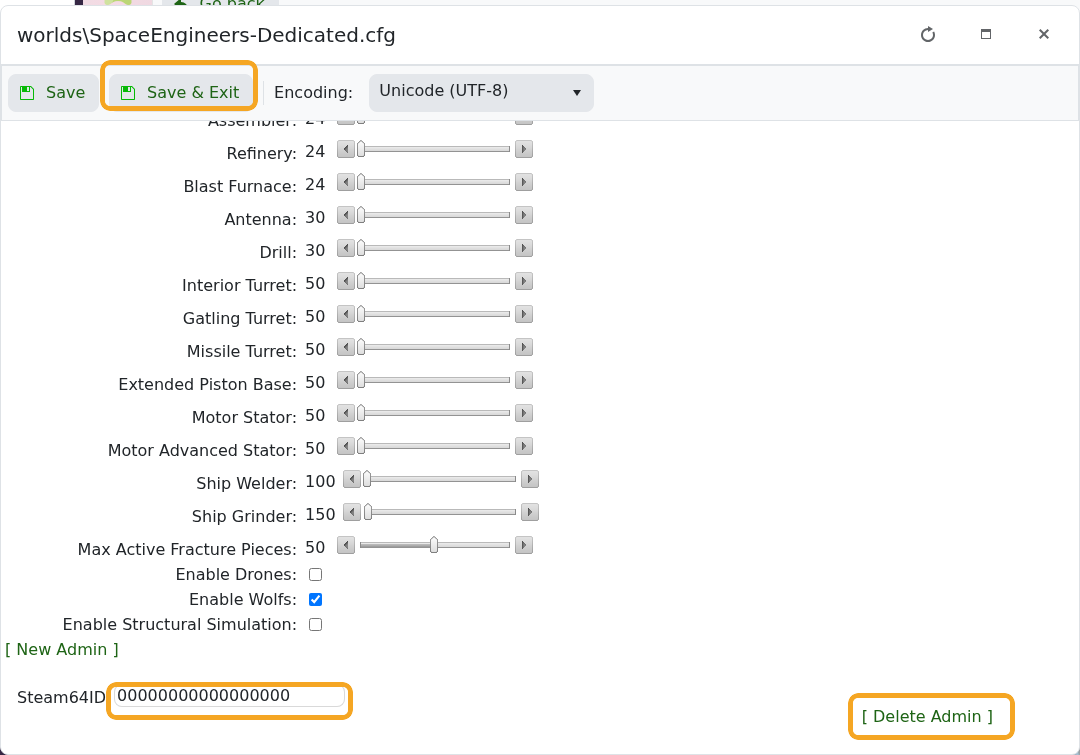
Task: Click the Refinery slider track
Action: (435, 149)
